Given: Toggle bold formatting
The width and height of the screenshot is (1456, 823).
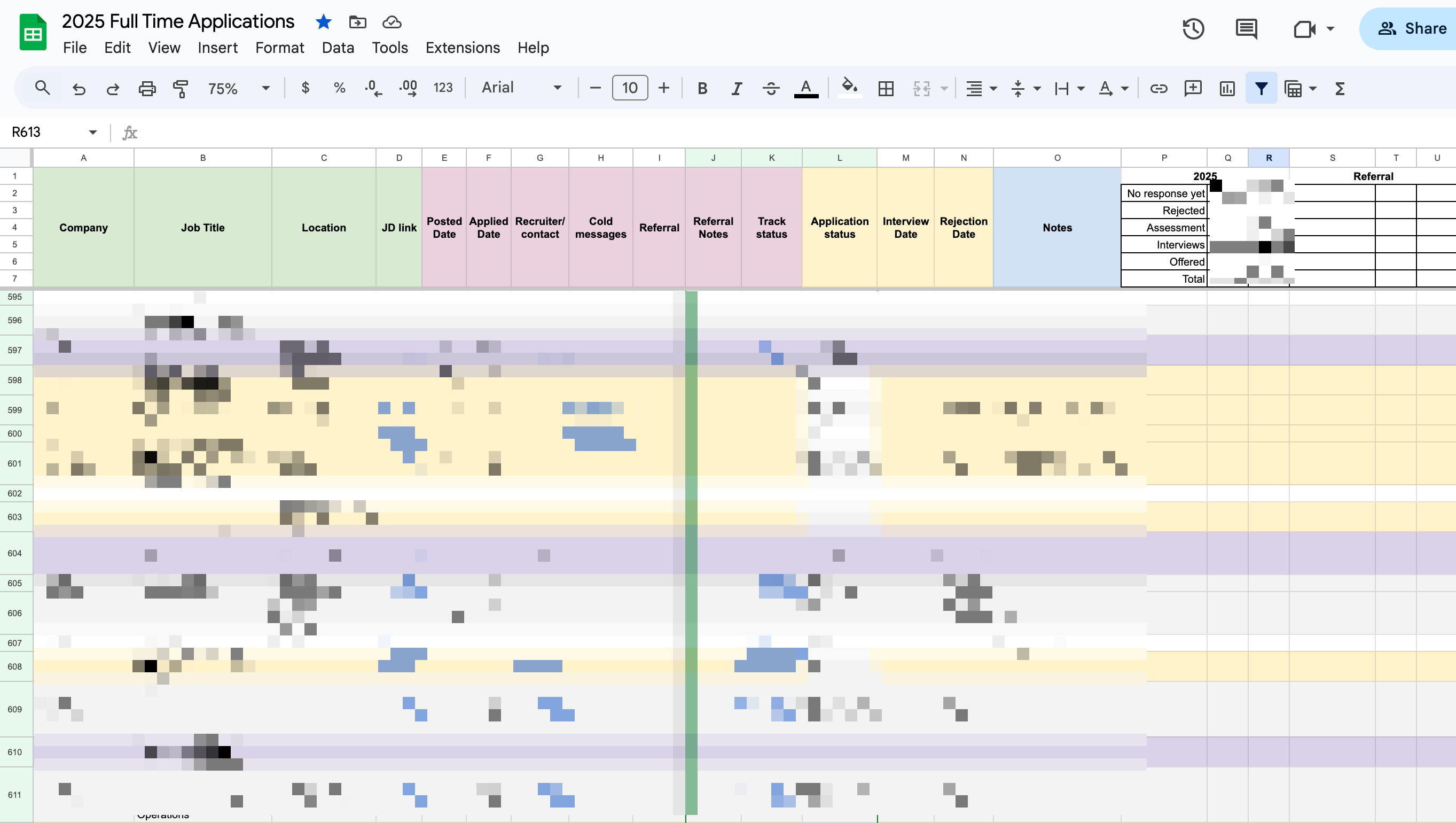Looking at the screenshot, I should coord(702,88).
